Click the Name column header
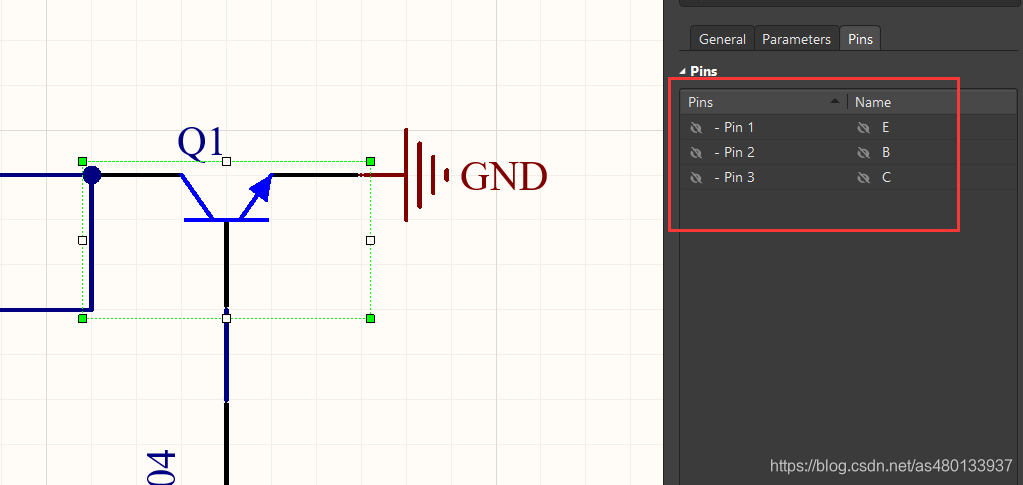The height and width of the screenshot is (485, 1023). point(873,102)
